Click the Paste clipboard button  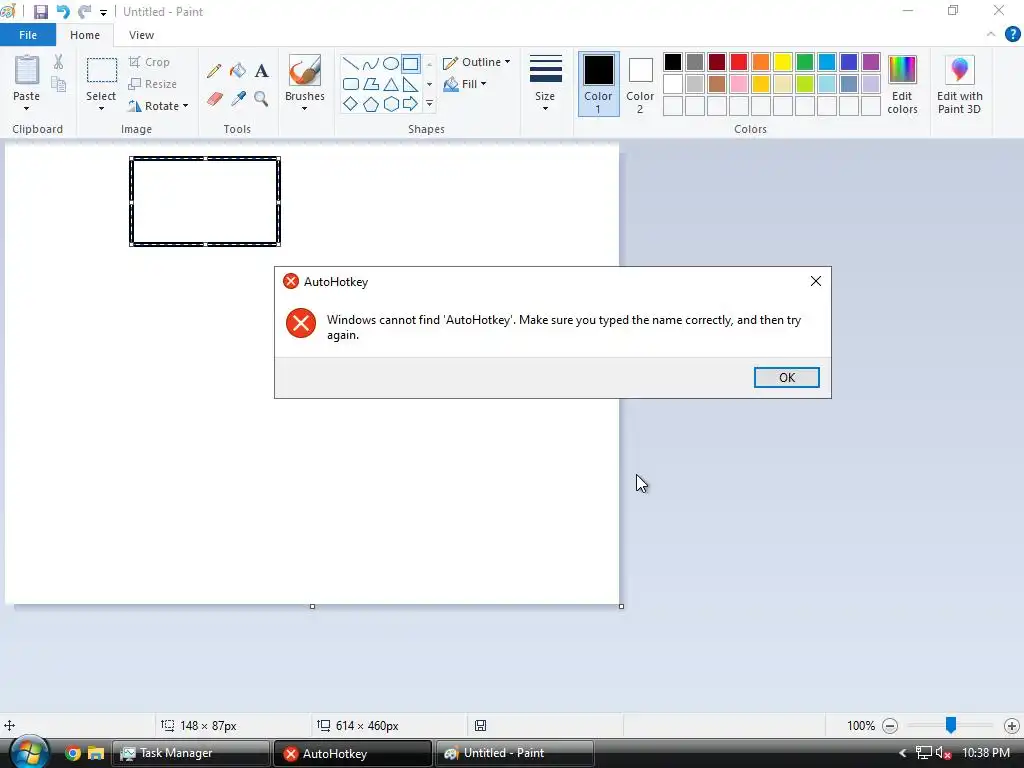point(27,77)
